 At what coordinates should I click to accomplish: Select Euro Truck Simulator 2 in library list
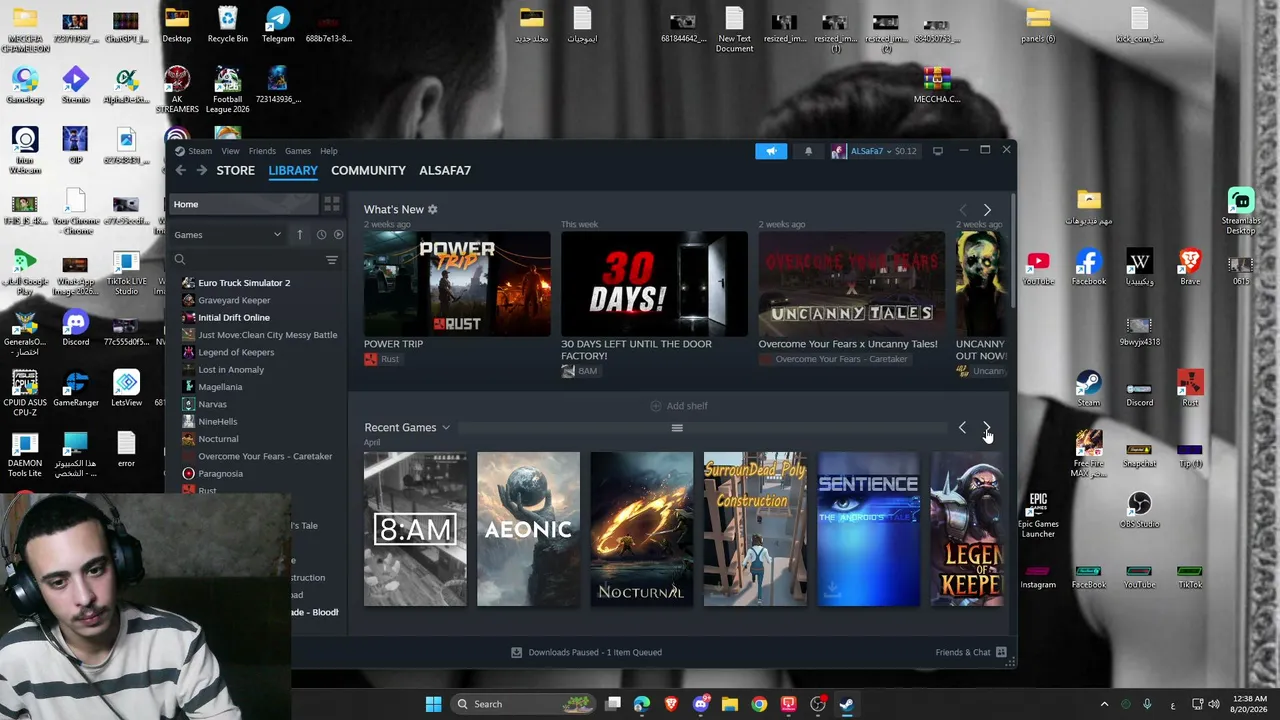tap(244, 283)
